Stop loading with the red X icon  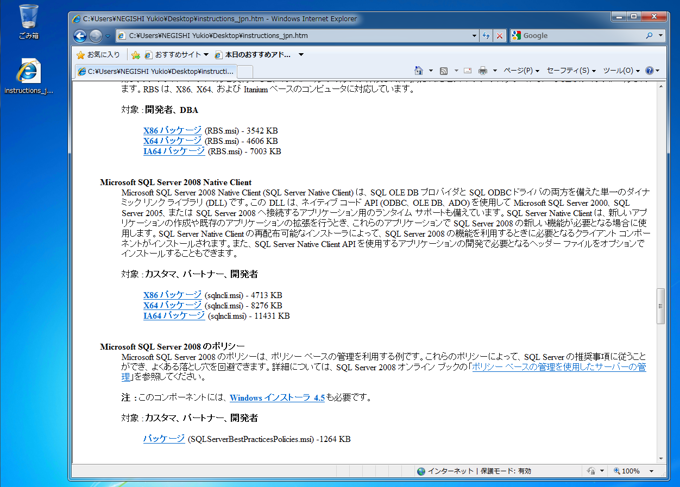(500, 36)
